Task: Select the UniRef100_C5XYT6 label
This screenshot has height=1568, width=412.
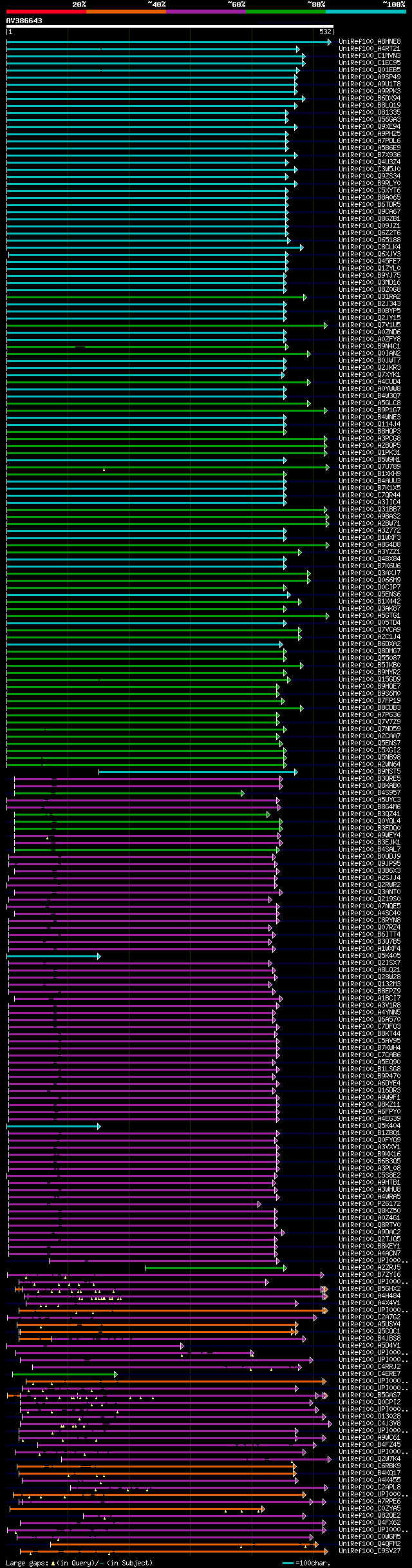Action: click(370, 191)
